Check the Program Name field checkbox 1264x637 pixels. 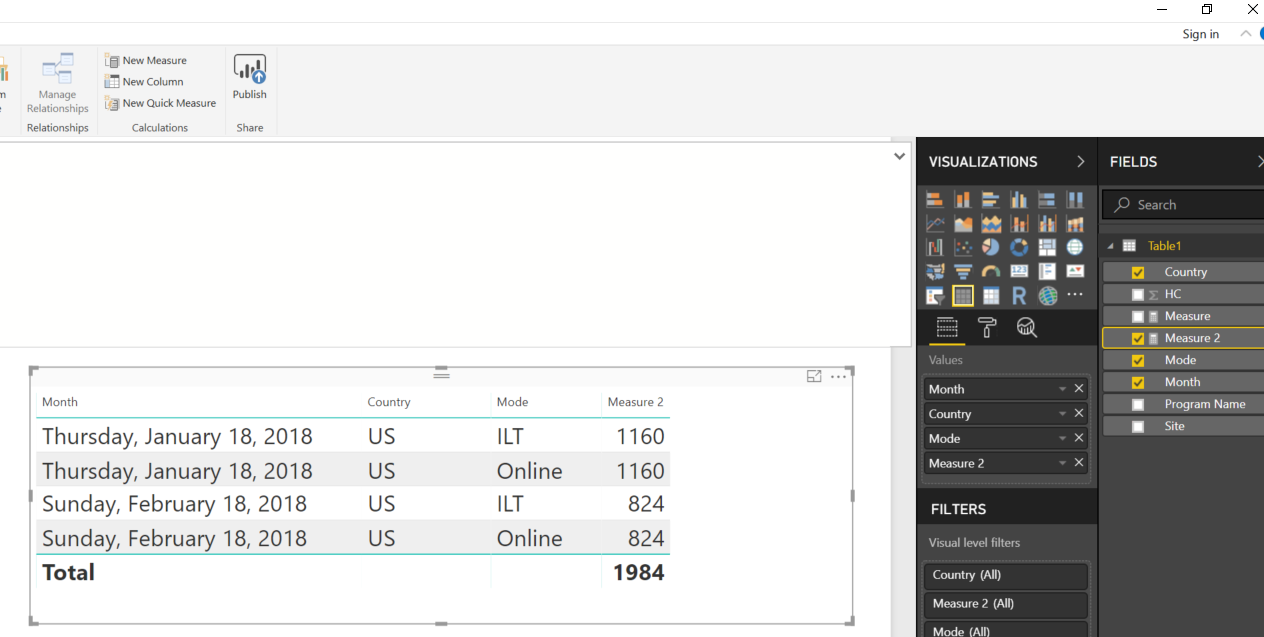coord(1138,404)
